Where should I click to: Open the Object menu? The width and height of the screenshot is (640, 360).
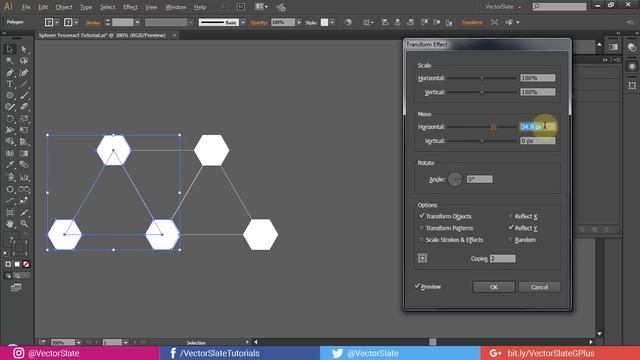point(64,7)
